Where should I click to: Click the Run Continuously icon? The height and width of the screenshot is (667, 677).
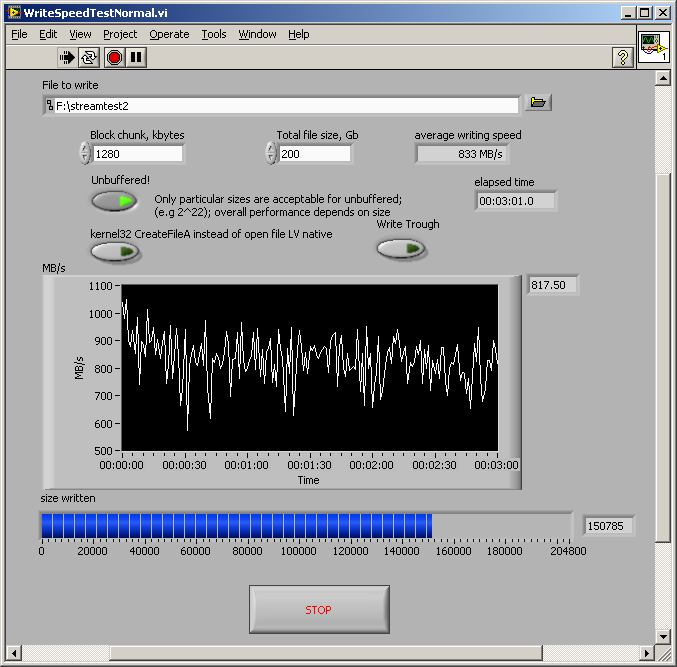(x=90, y=57)
